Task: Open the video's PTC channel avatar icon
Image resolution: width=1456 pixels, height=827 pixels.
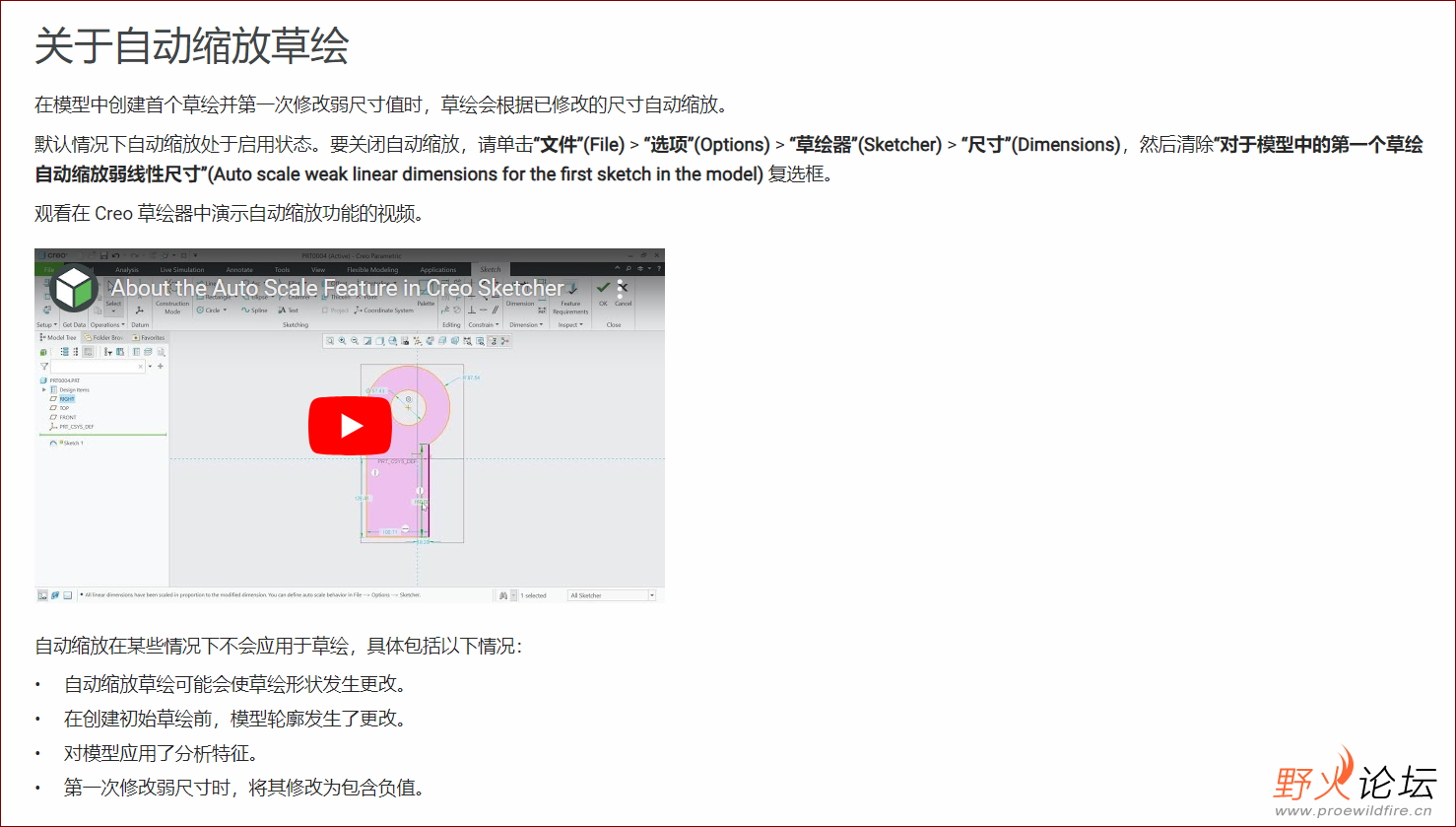Action: pyautogui.click(x=74, y=288)
